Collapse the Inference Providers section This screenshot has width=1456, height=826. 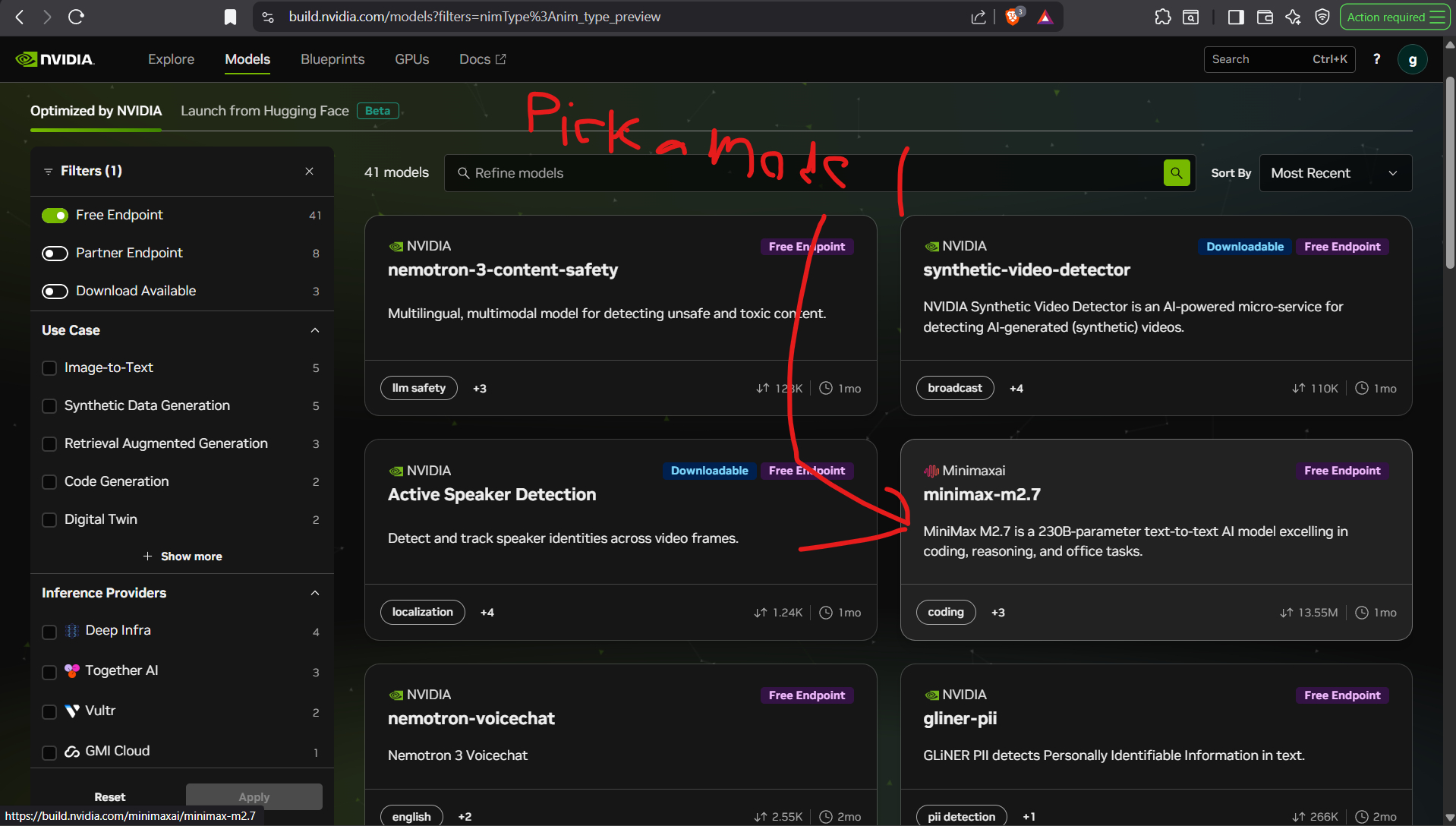coord(315,593)
